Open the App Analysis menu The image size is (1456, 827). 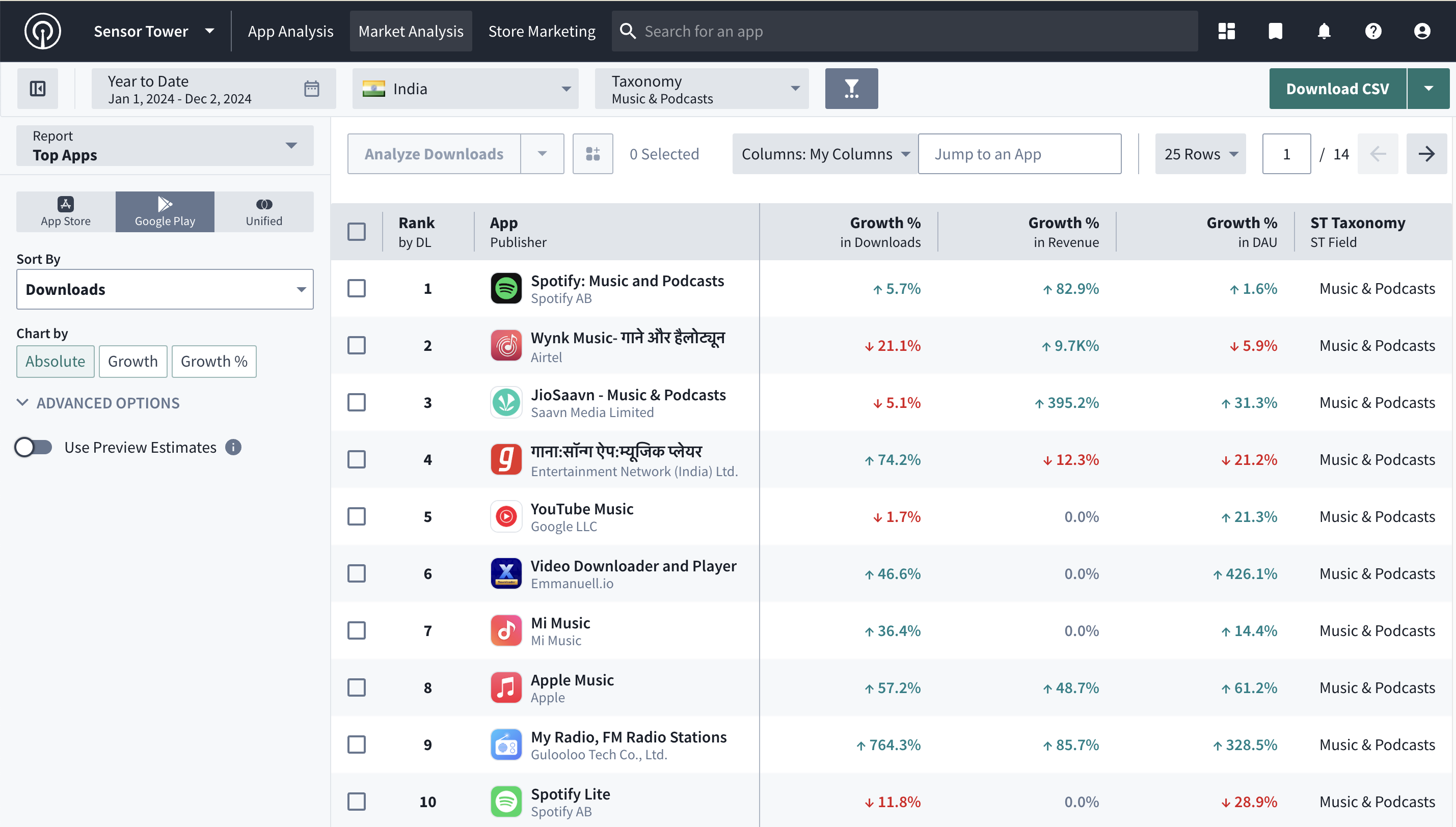click(x=290, y=31)
